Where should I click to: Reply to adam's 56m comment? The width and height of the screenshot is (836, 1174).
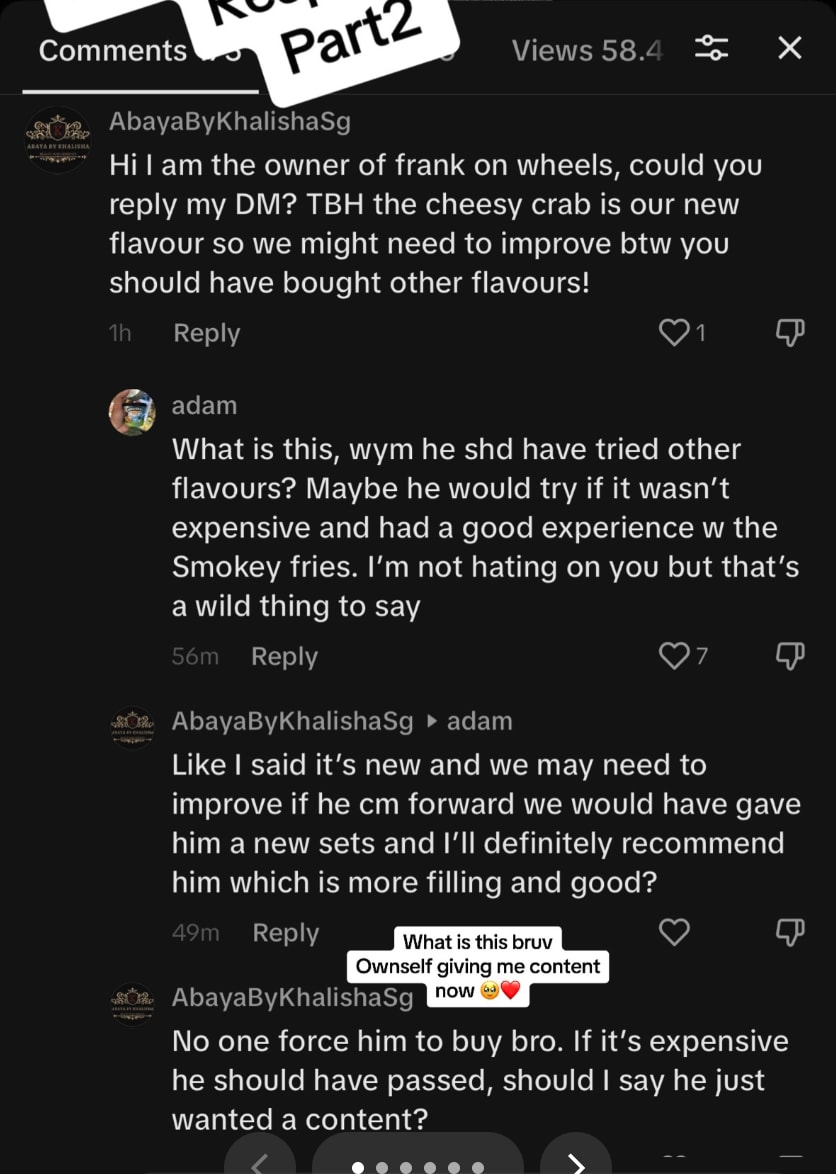coord(284,657)
